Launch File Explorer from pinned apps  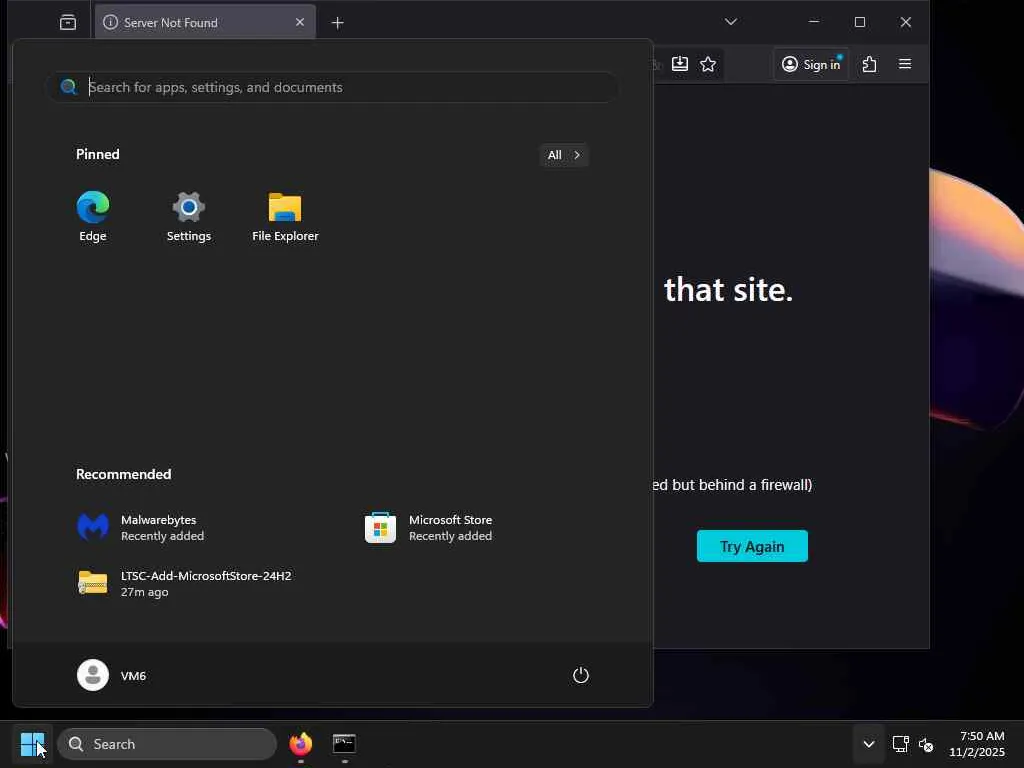click(x=285, y=217)
